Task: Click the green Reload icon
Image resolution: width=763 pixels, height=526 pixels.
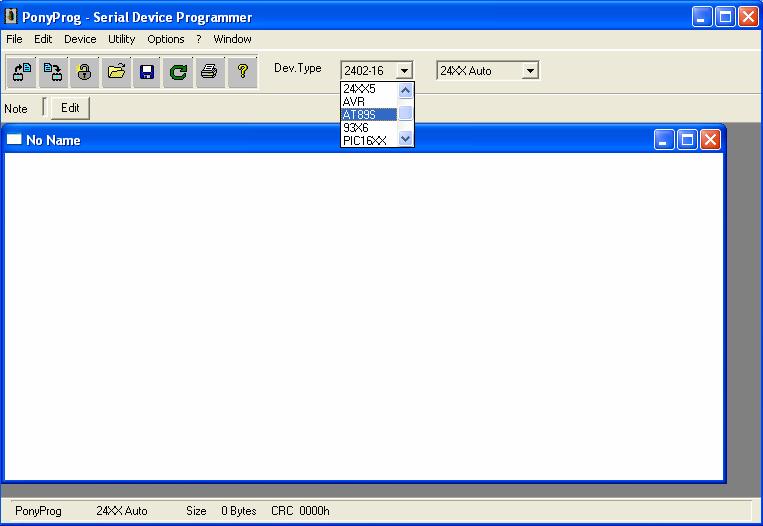Action: [x=178, y=73]
